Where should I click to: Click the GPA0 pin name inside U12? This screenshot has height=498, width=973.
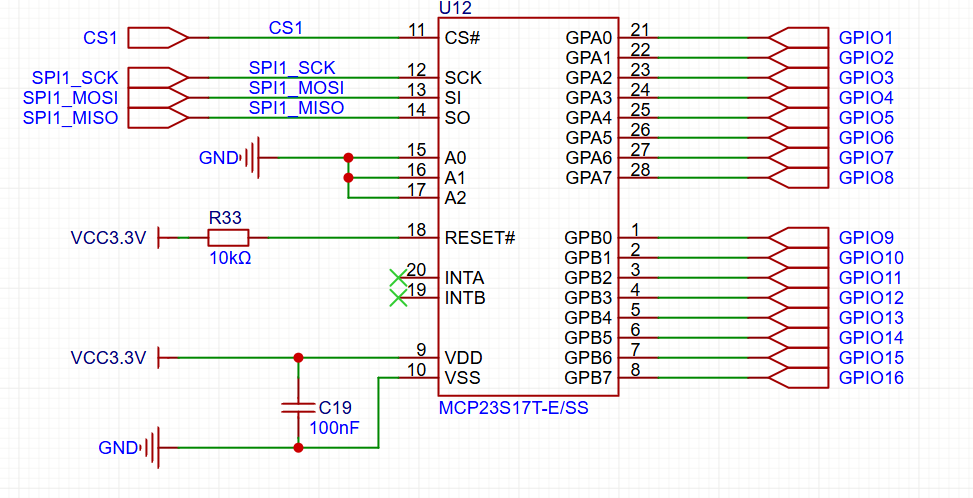(589, 38)
